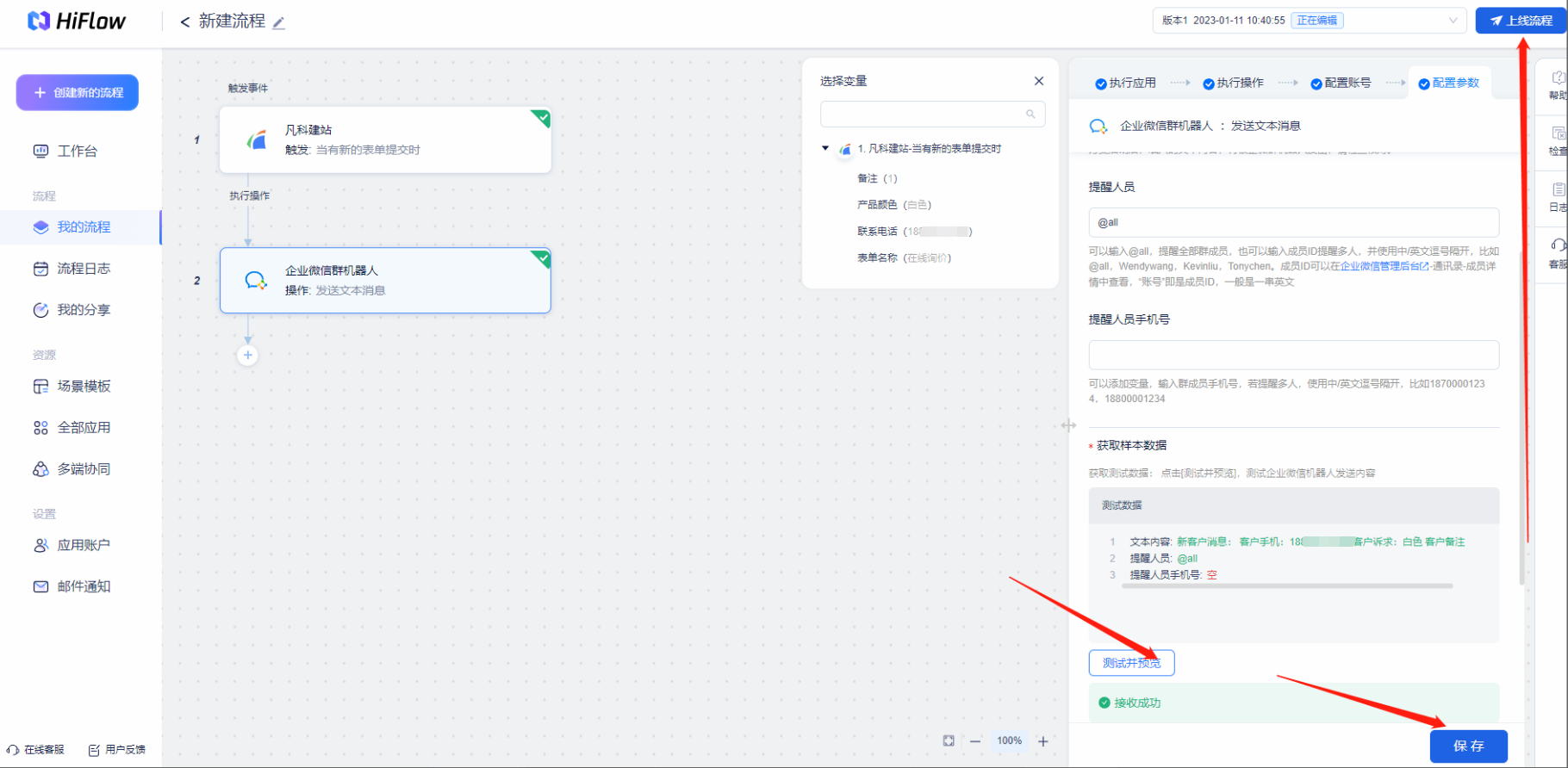Click the 正在编辑 status tag

(1316, 21)
